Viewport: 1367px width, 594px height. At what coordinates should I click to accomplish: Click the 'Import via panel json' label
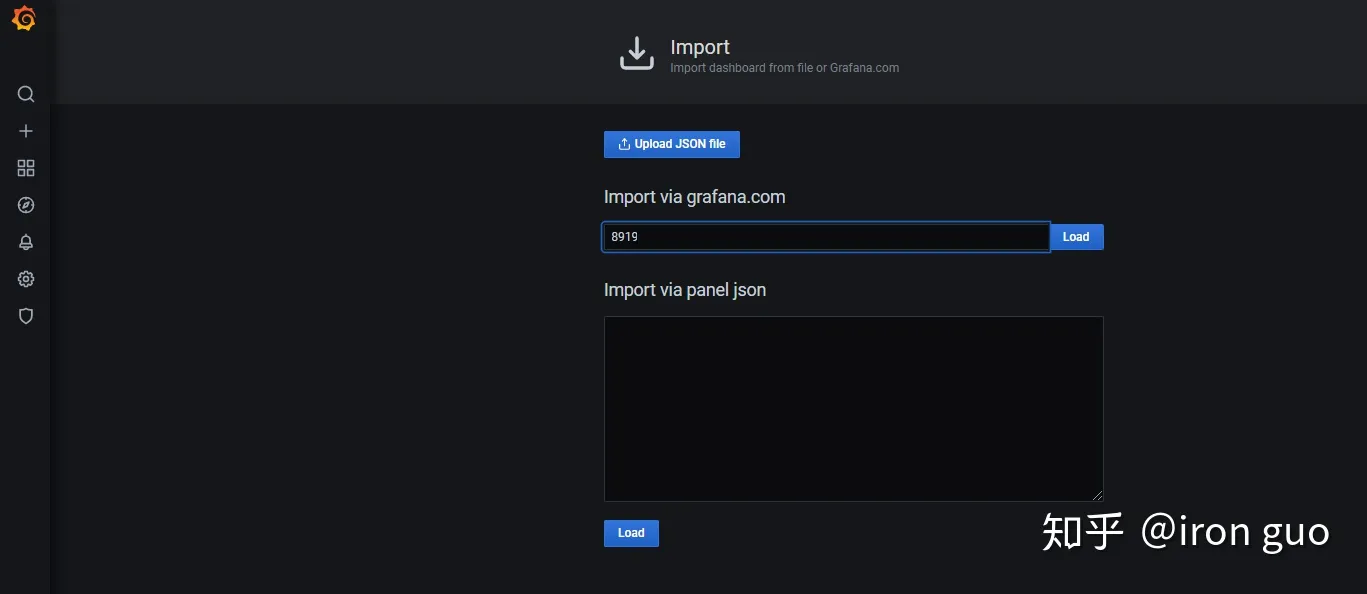[685, 290]
